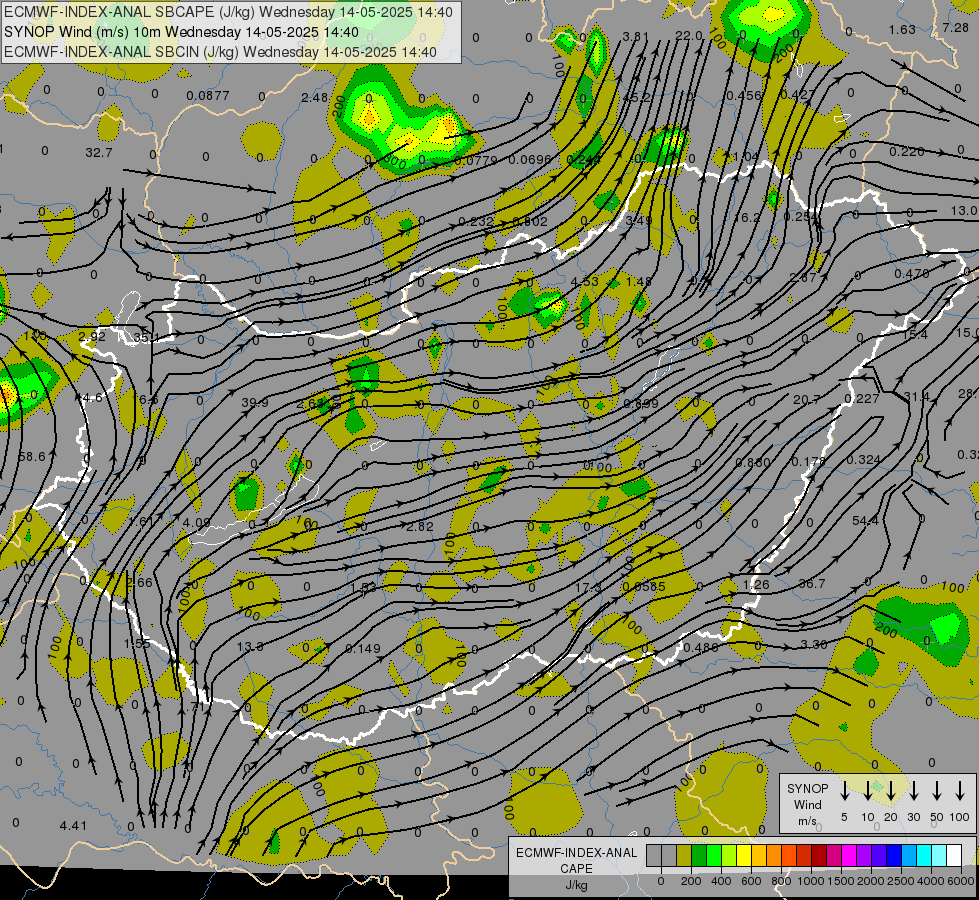979x900 pixels.
Task: Click the '39.9' value on the map
Action: click(255, 402)
